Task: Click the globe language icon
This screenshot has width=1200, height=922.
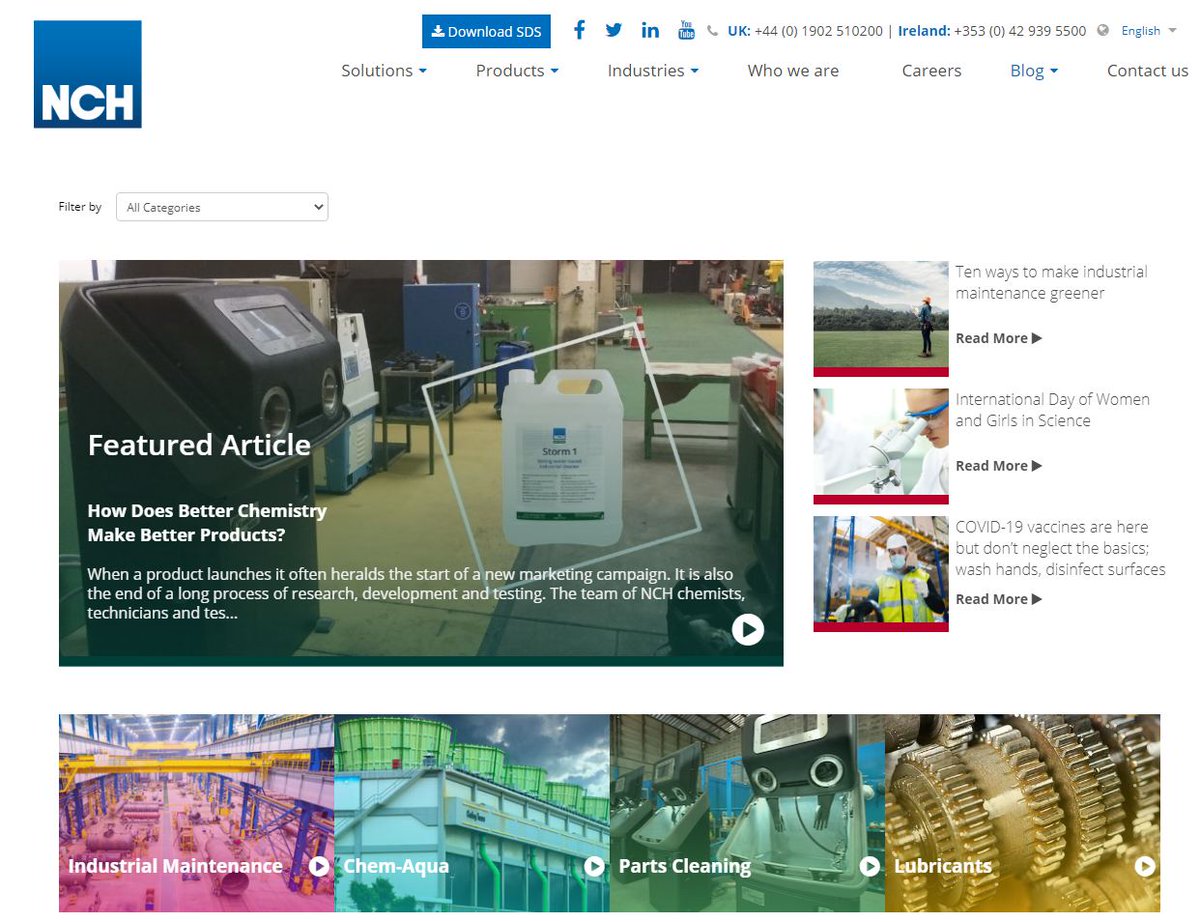Action: (x=1103, y=30)
